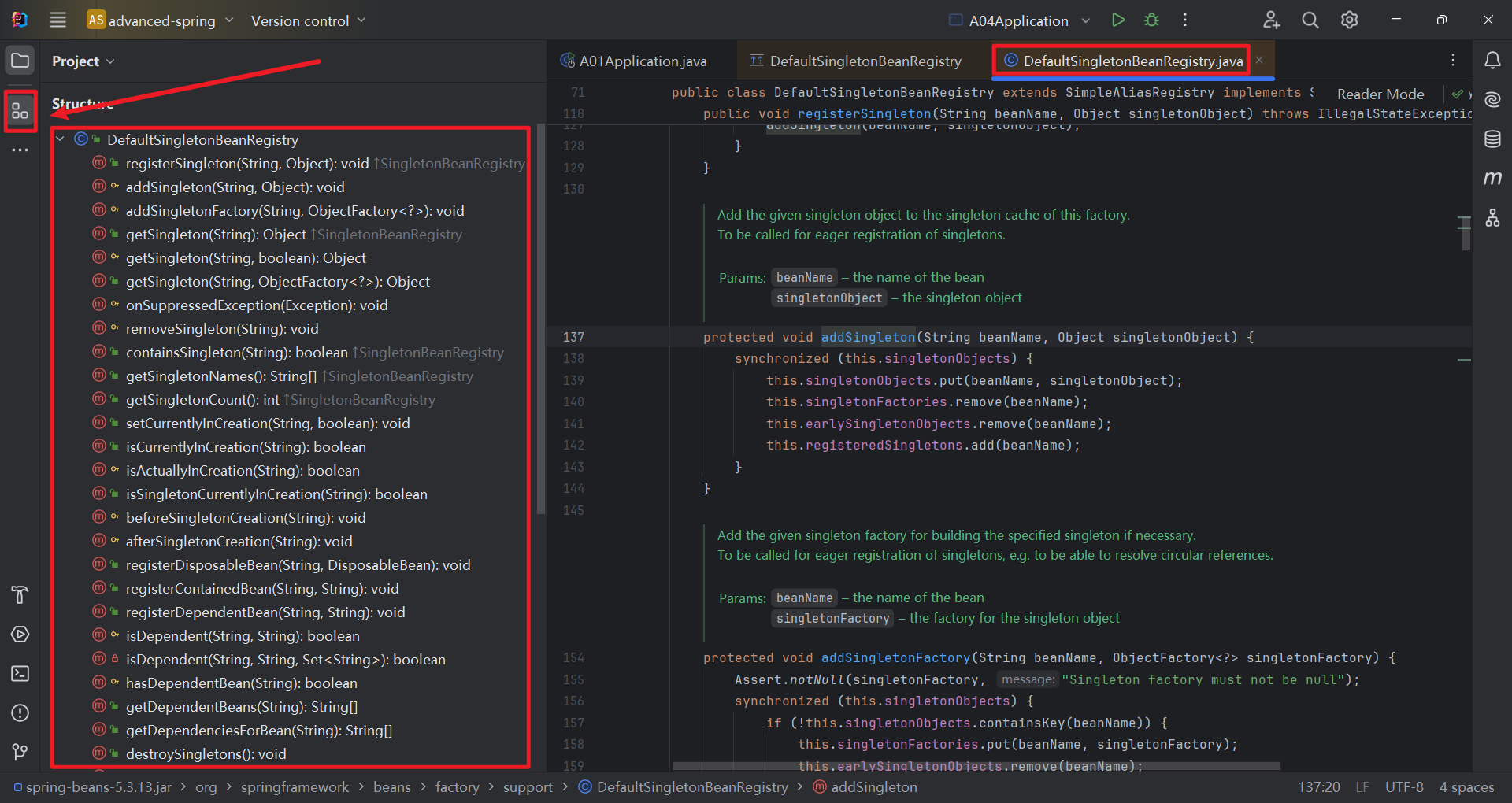This screenshot has height=803, width=1512.
Task: Show more tool windows ellipsis
Action: point(20,150)
